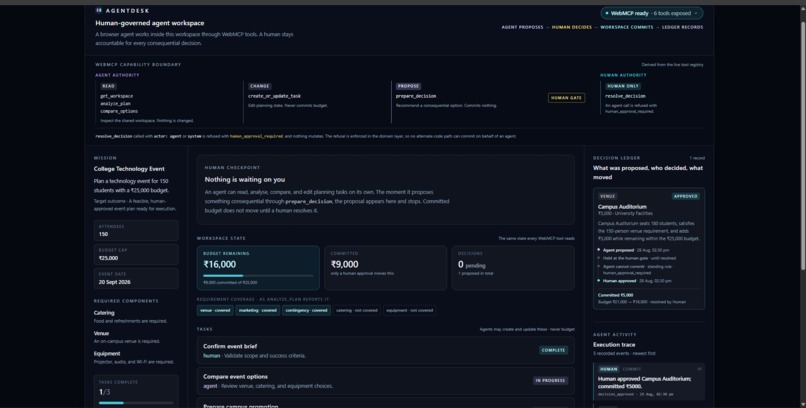Click the AGENT PROPOSES step label
The height and width of the screenshot is (408, 806).
tap(522, 27)
